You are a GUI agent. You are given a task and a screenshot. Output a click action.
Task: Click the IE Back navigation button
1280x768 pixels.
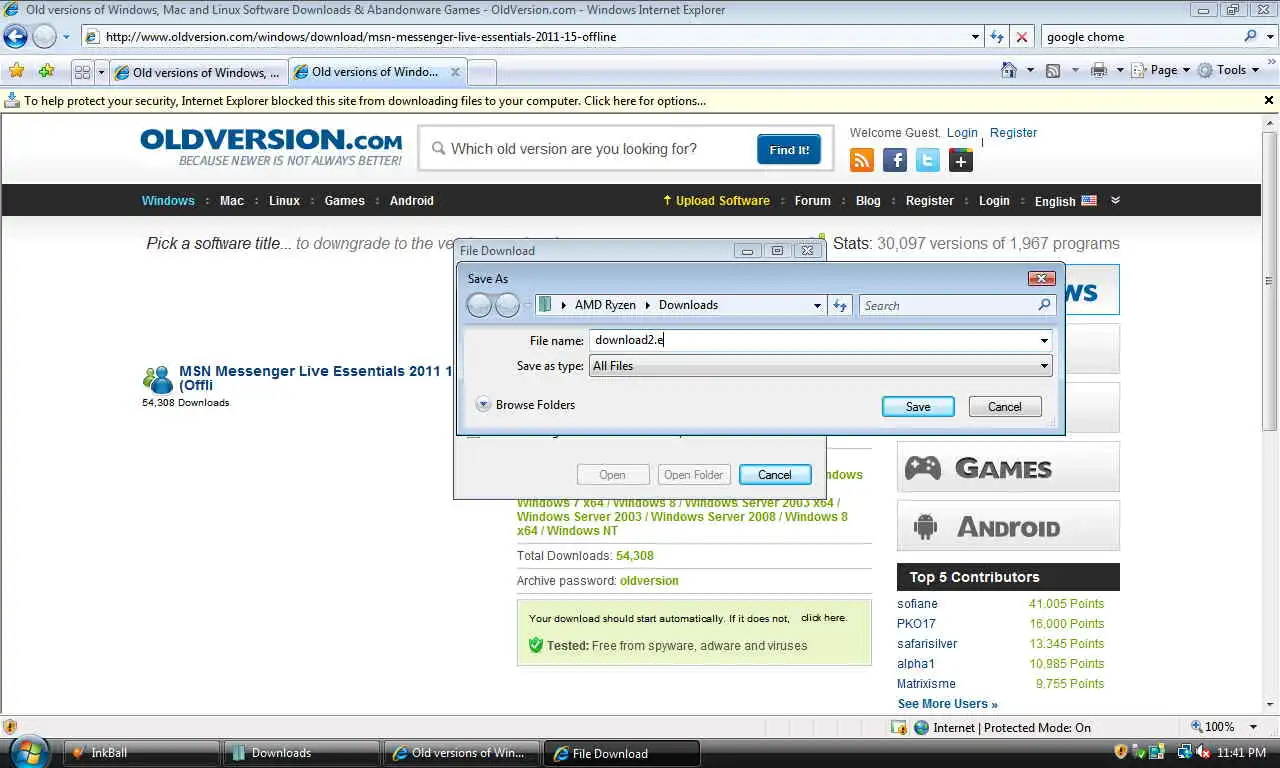click(x=15, y=37)
